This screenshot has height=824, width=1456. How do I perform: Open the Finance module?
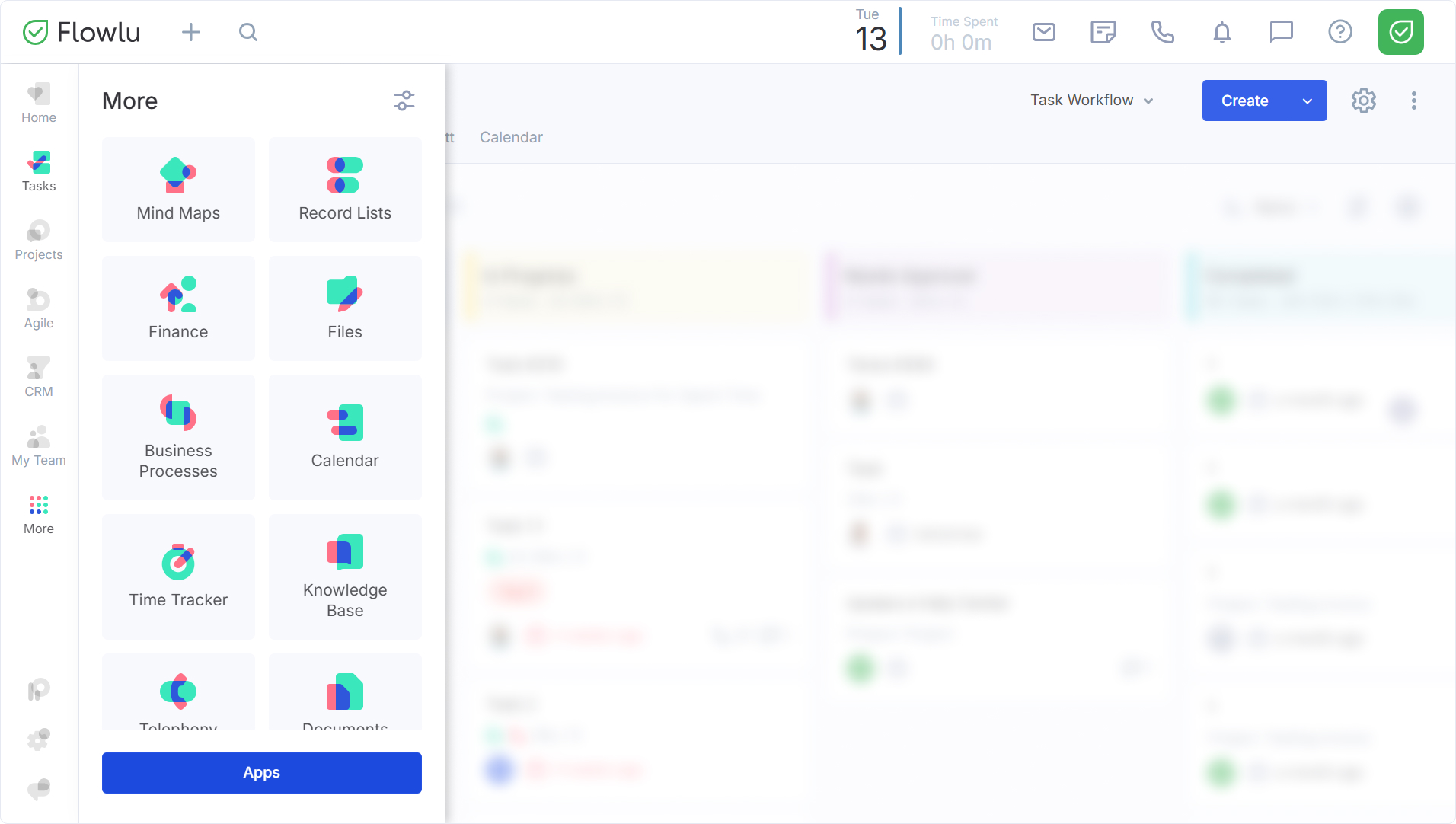coord(178,308)
